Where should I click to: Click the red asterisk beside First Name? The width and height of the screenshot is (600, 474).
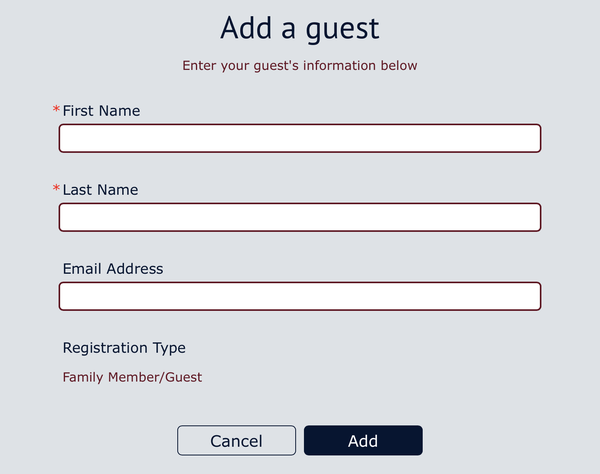[x=56, y=110]
